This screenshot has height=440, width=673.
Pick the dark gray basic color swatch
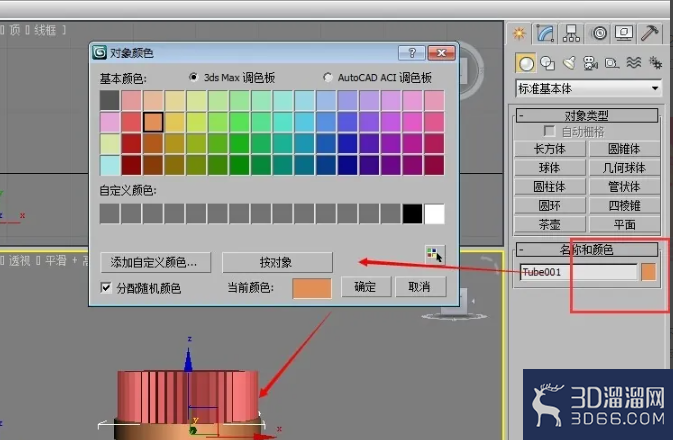(110, 100)
